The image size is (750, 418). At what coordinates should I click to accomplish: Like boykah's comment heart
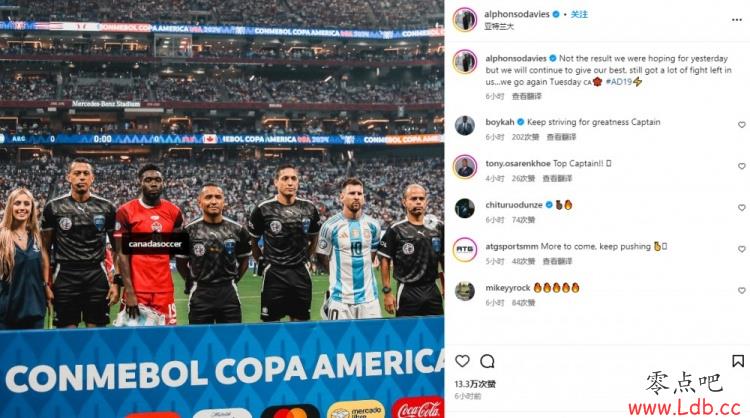[x=741, y=125]
